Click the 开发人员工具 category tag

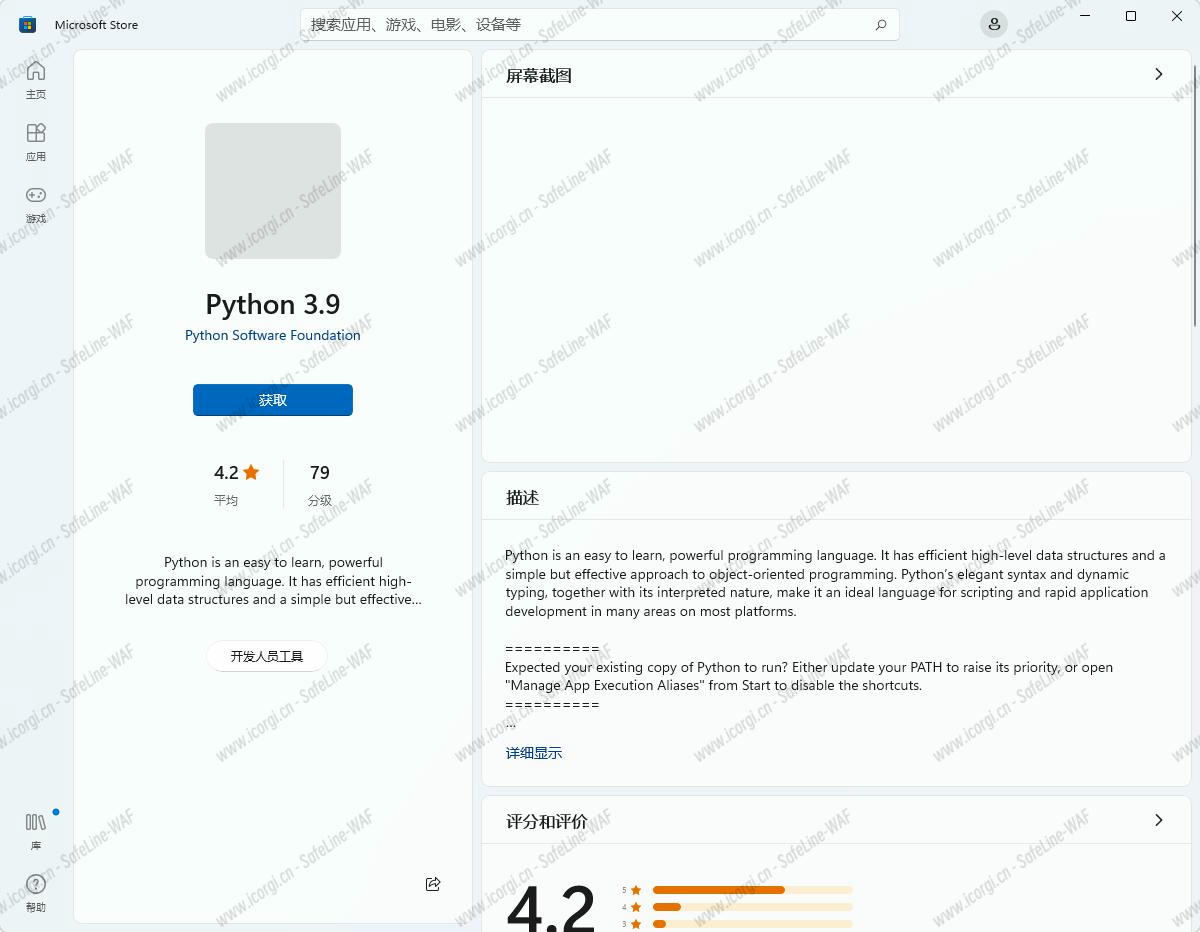click(x=267, y=656)
